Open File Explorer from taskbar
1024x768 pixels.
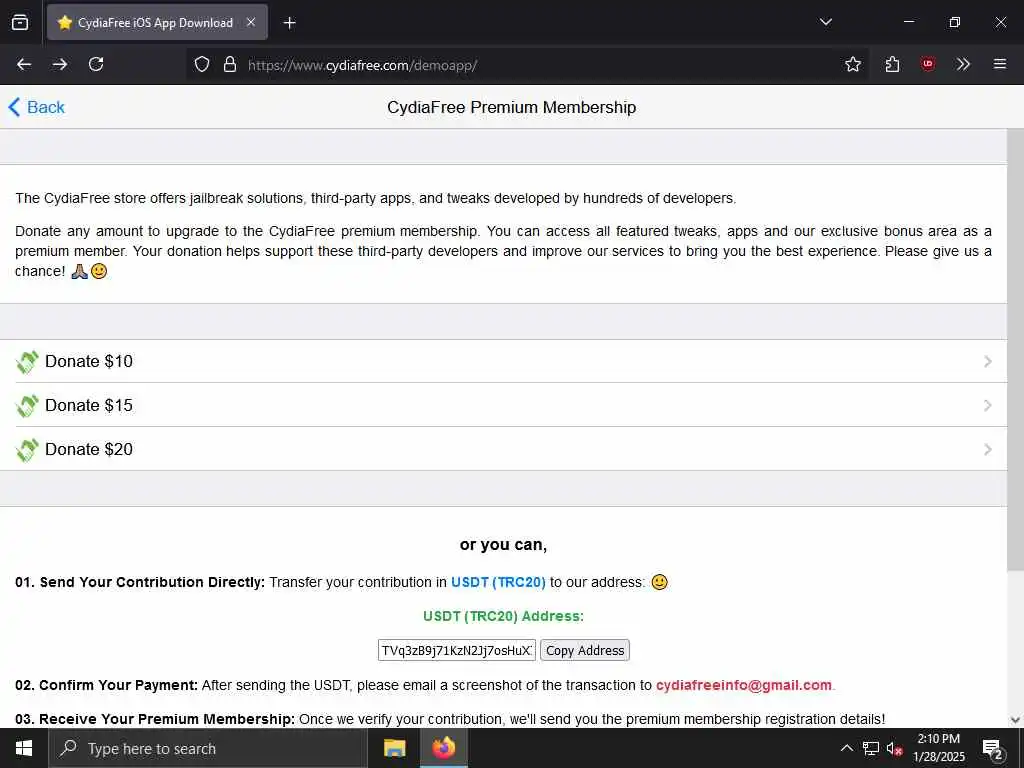(394, 748)
